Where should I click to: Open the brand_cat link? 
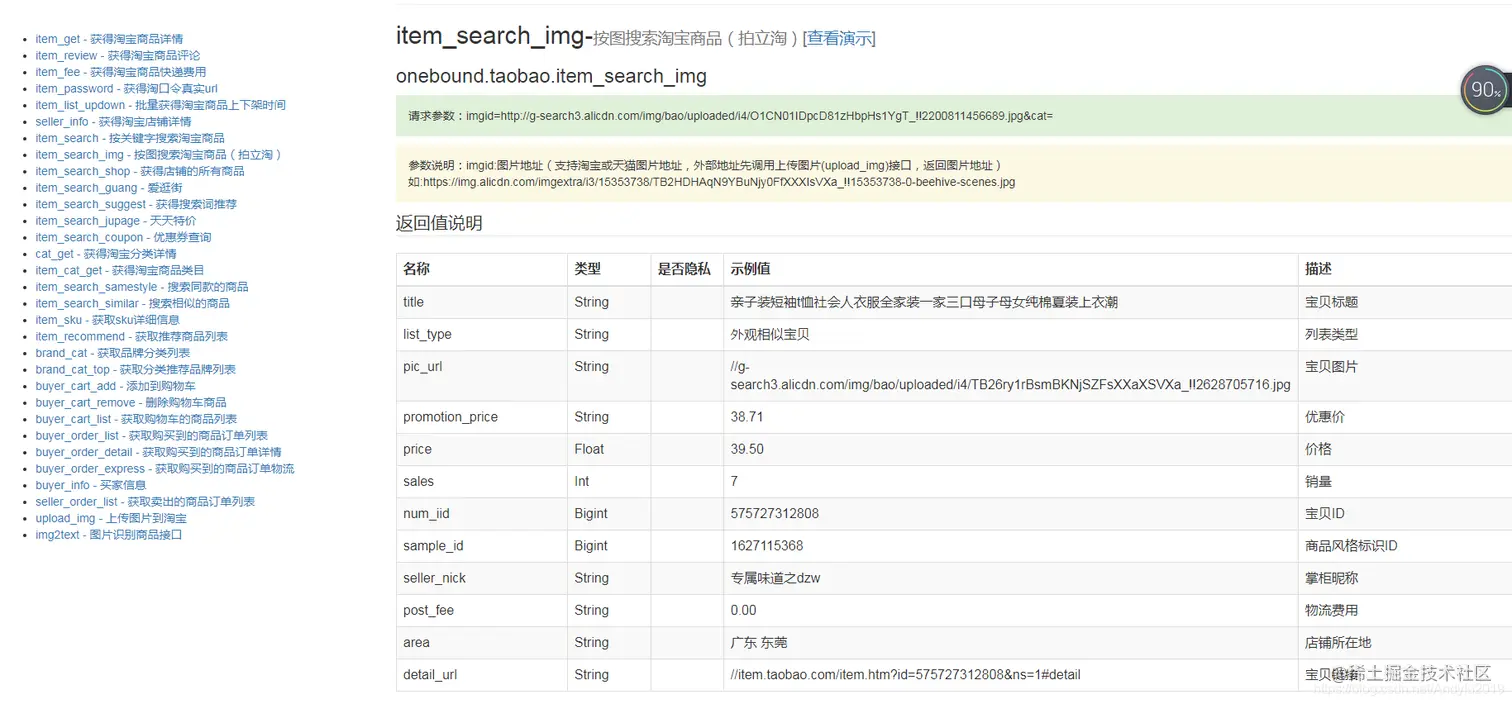[112, 353]
